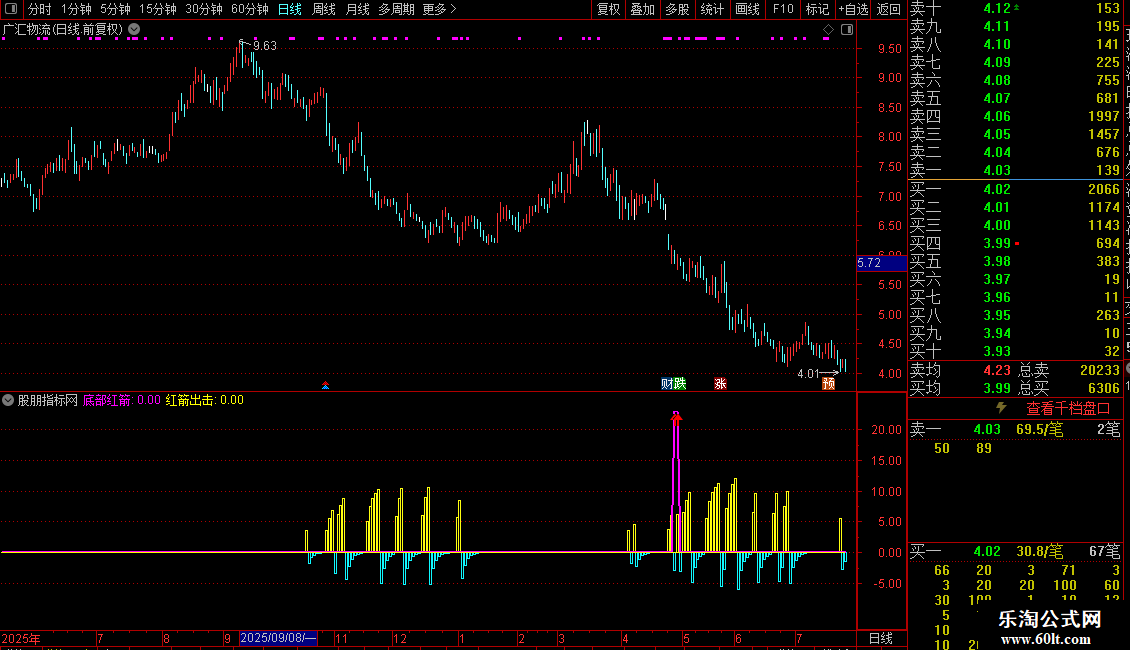Click the 日线 label at bottom right
The width and height of the screenshot is (1130, 650).
click(881, 638)
